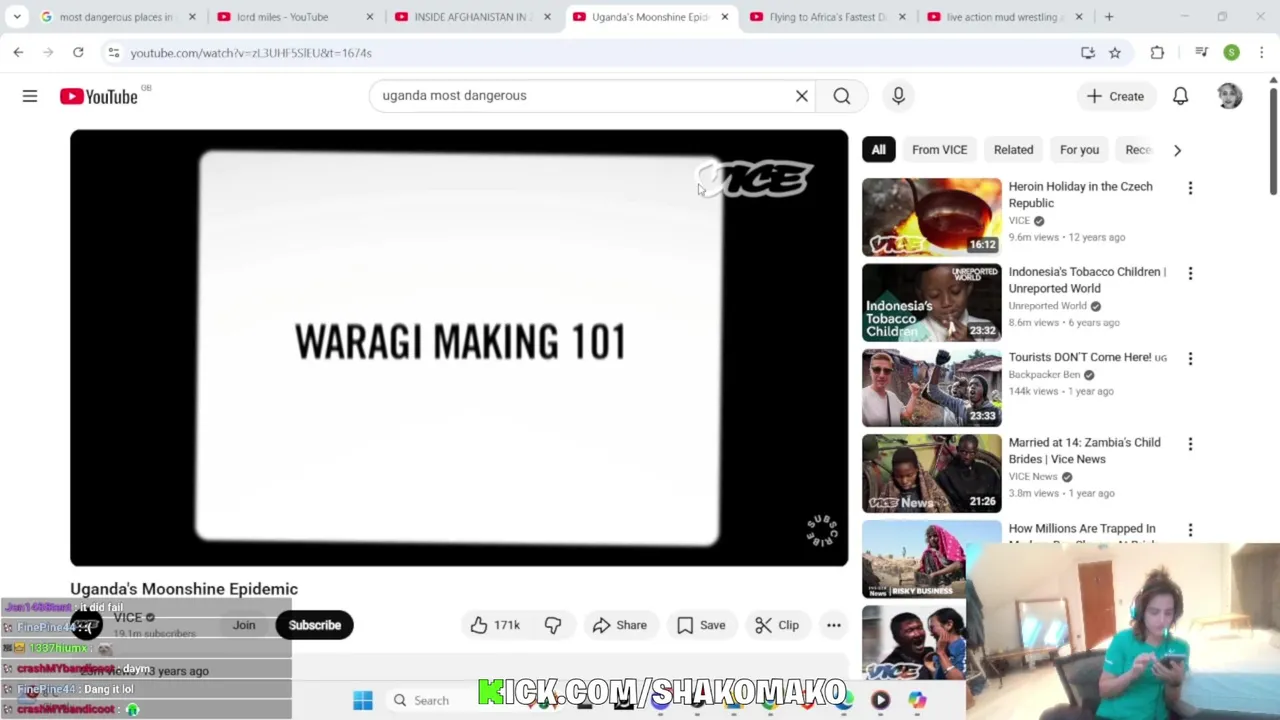Image resolution: width=1280 pixels, height=720 pixels.
Task: Open options for Tourists DON'T Come Here video
Action: tap(1190, 358)
